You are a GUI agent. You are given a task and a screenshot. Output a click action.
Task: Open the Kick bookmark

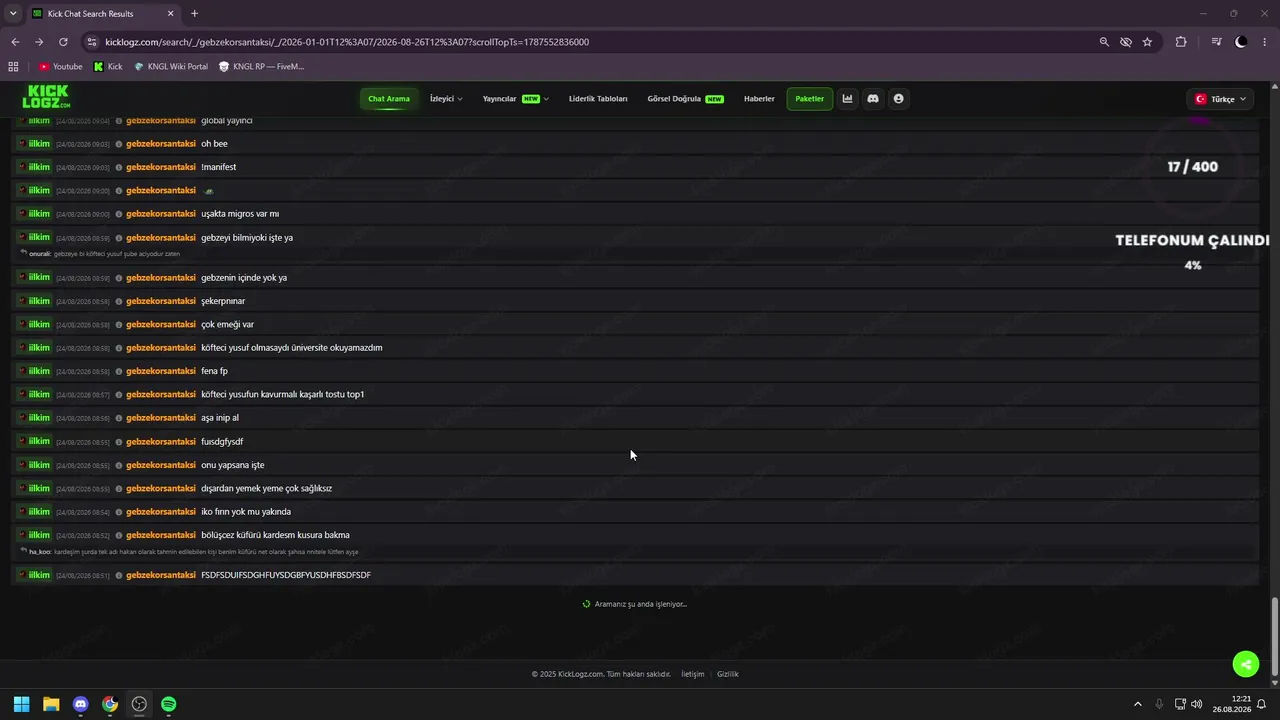point(108,67)
